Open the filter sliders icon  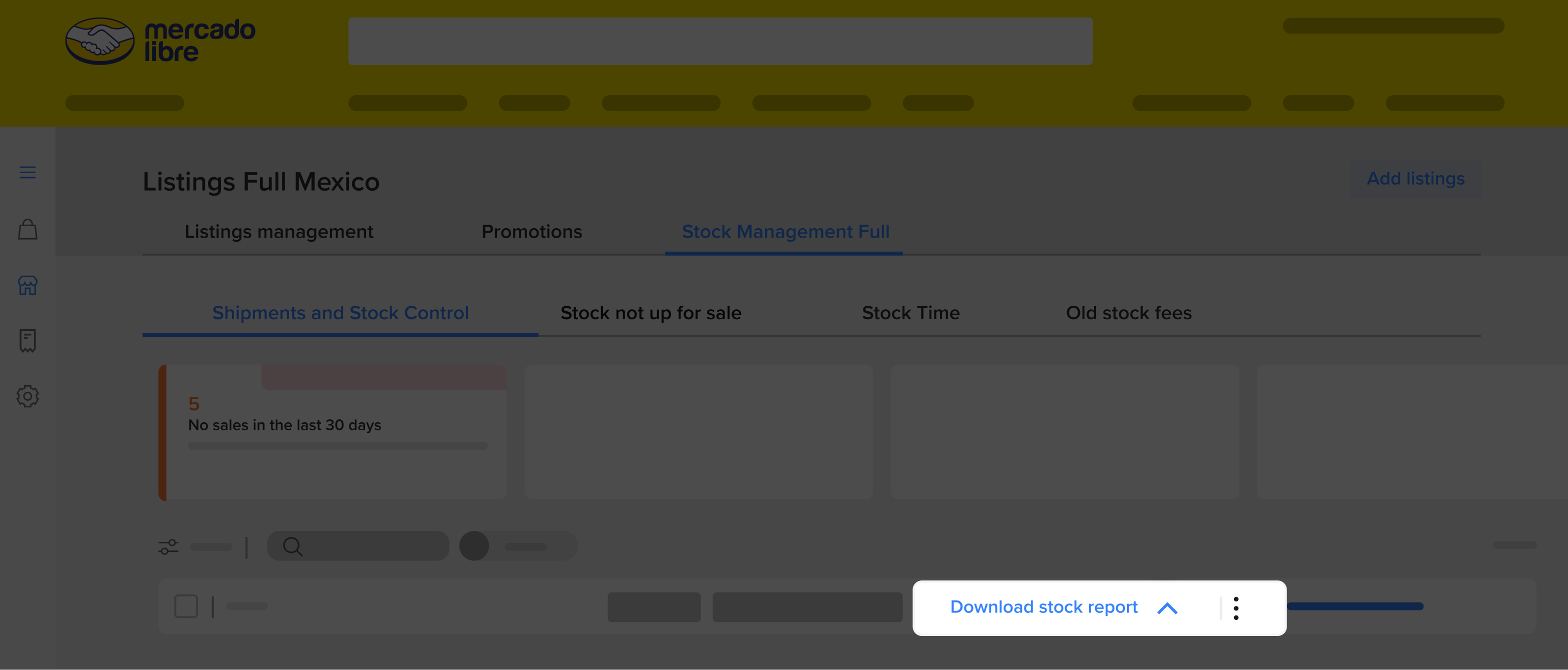[x=168, y=546]
